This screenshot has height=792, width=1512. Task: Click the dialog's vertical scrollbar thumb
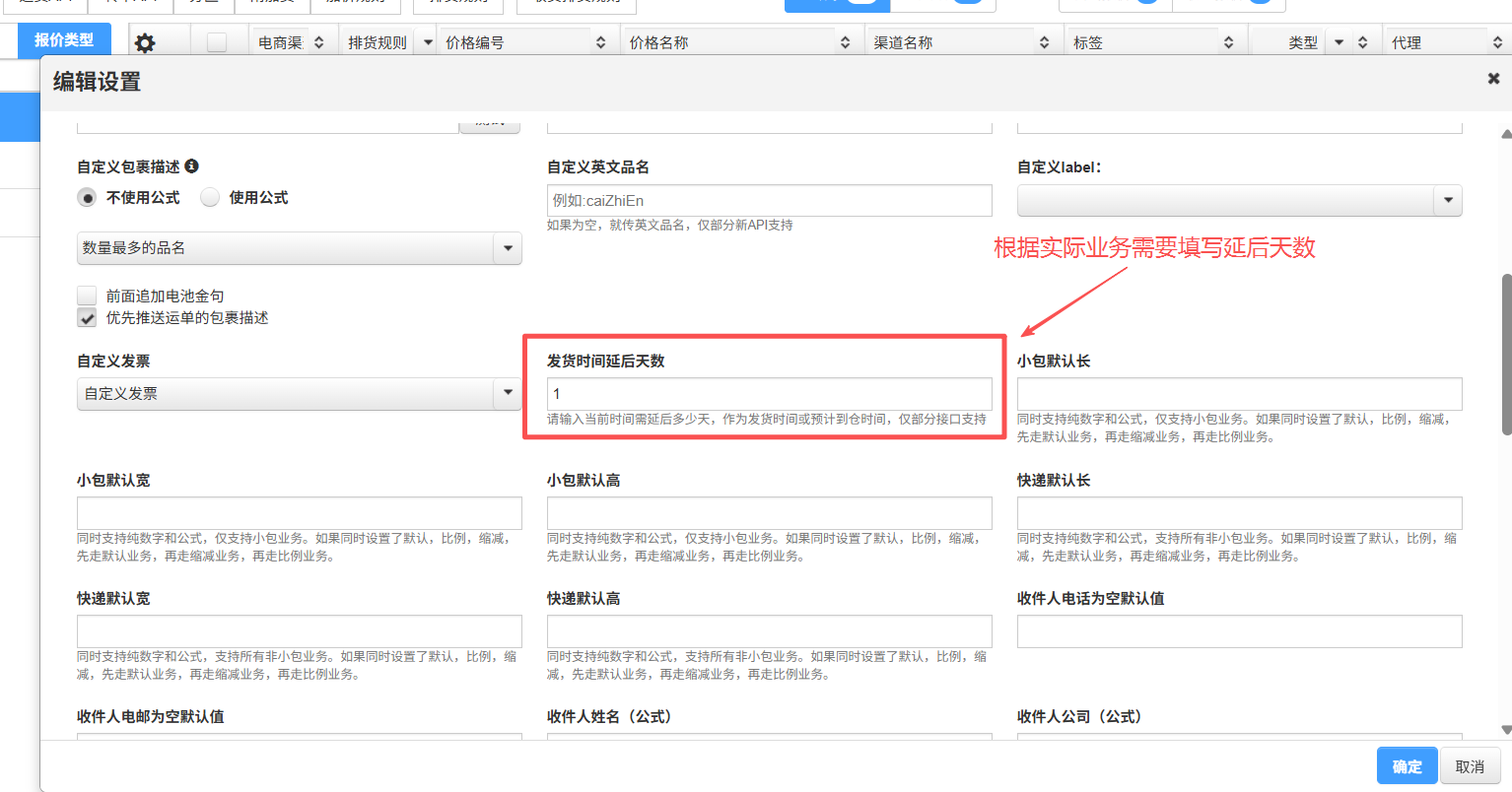coord(1506,354)
